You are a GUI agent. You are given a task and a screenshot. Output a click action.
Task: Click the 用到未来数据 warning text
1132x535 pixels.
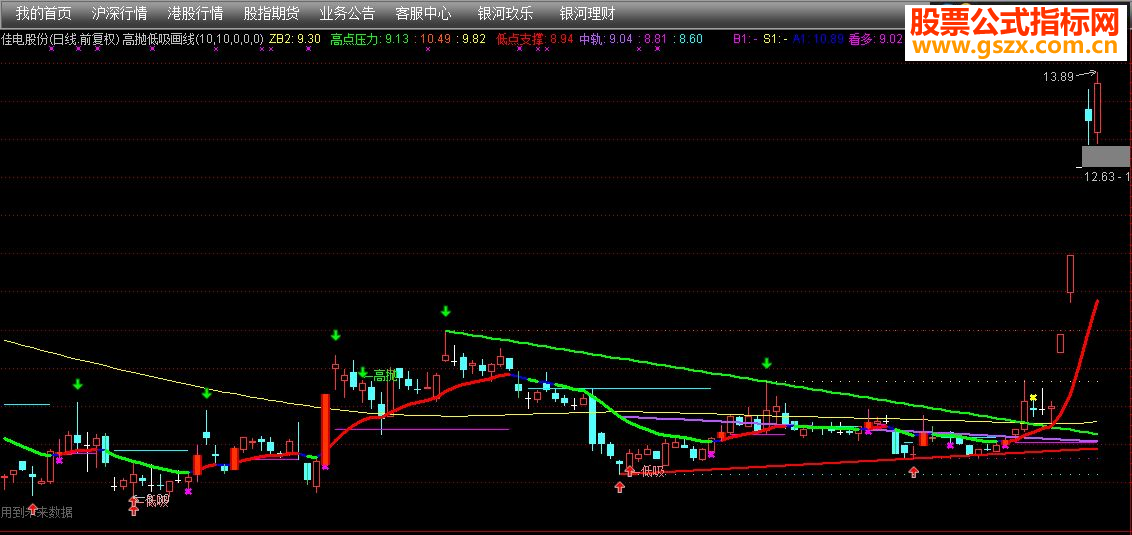coord(37,513)
